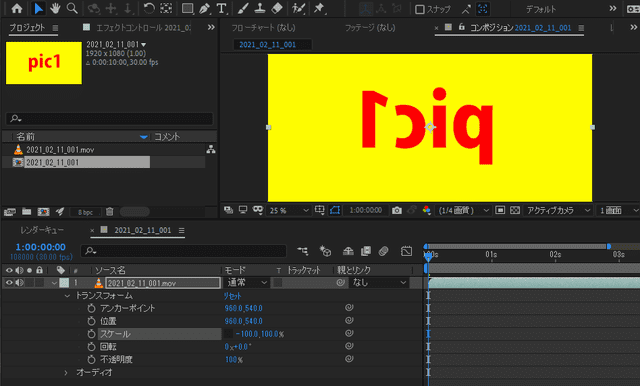Image resolution: width=640 pixels, height=386 pixels.
Task: Switch to the プロジェクト panel tab
Action: click(27, 28)
